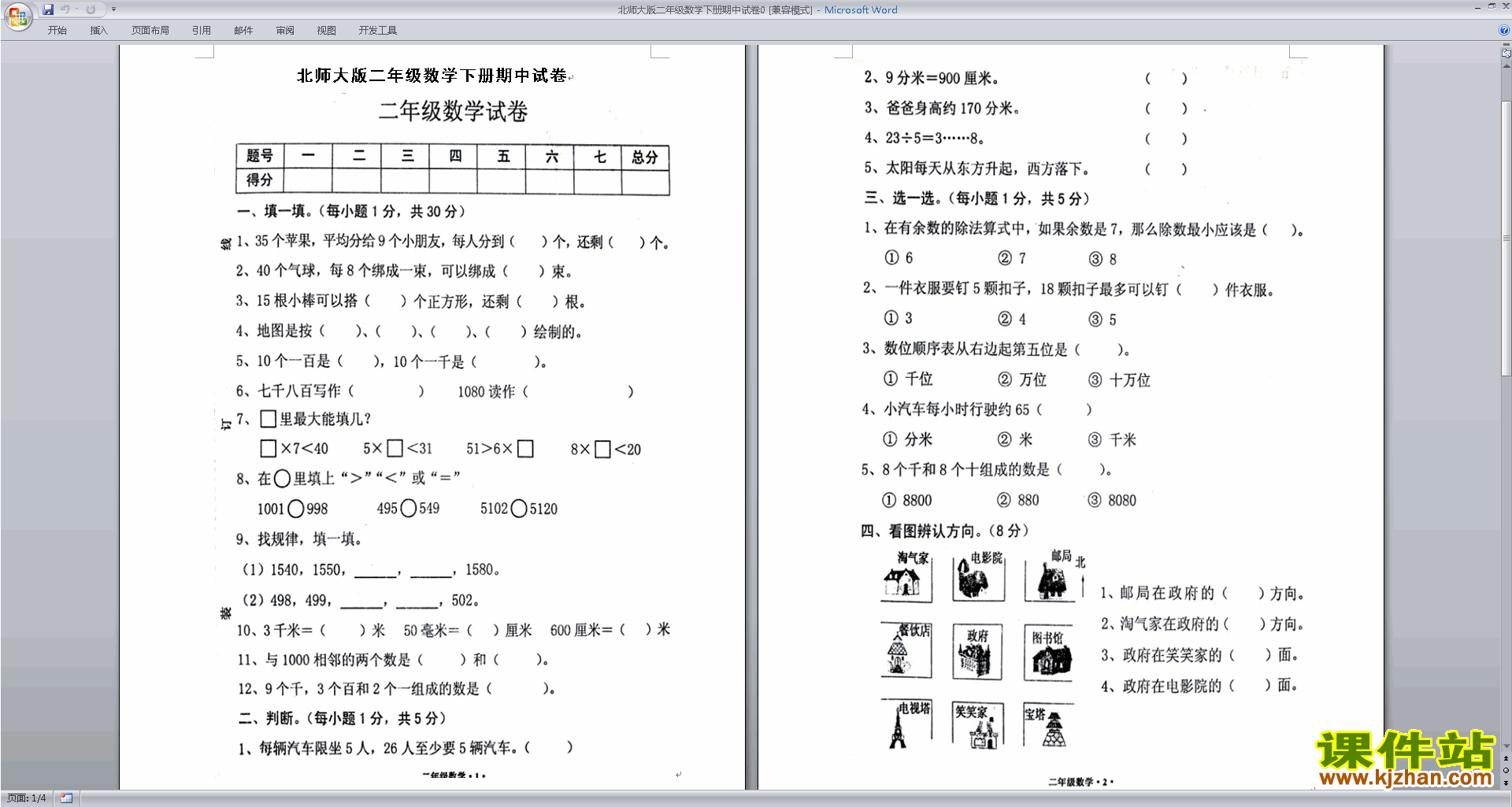Click answer option ② 米

tap(1015, 440)
